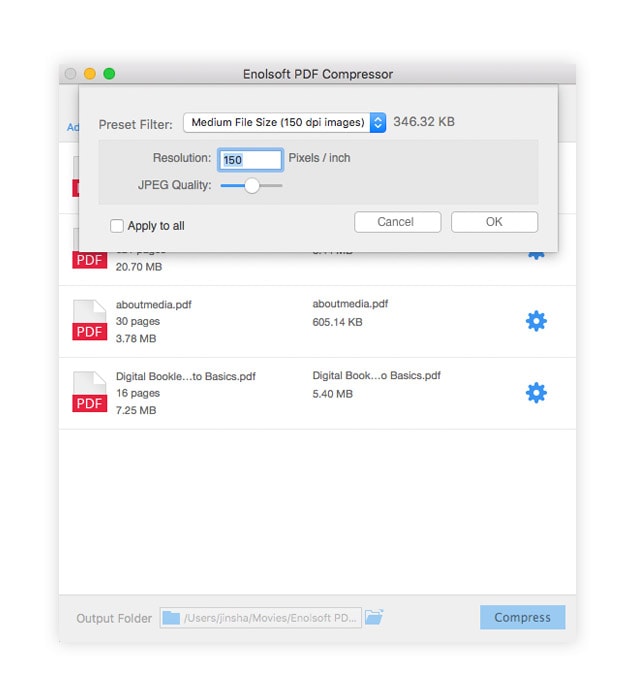Click the Output Folder label
The height and width of the screenshot is (691, 636).
tap(114, 618)
